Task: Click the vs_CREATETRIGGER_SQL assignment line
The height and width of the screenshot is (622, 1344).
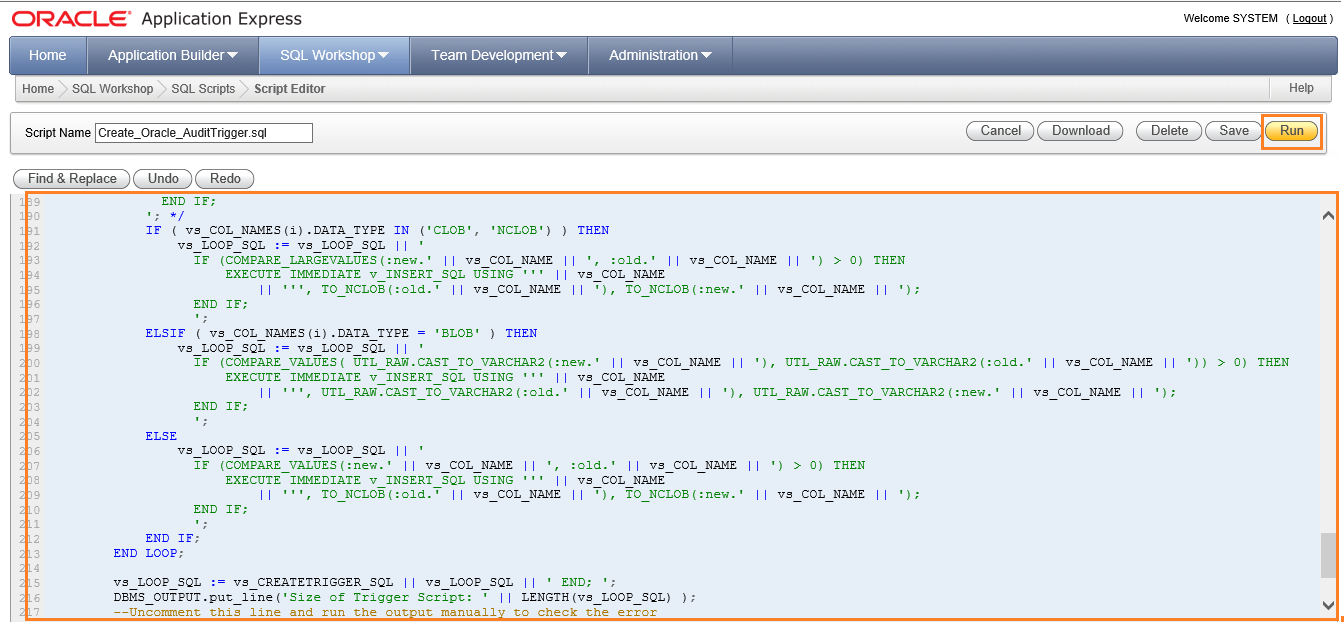Action: [365, 582]
